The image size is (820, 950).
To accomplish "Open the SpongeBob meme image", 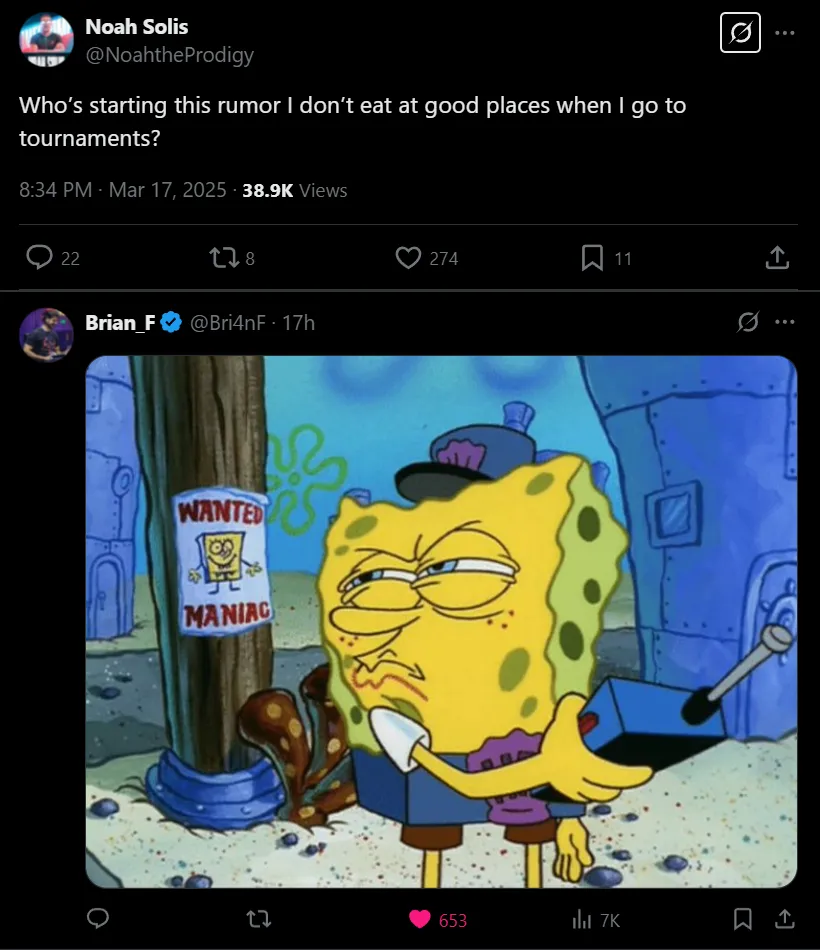I will [x=441, y=621].
